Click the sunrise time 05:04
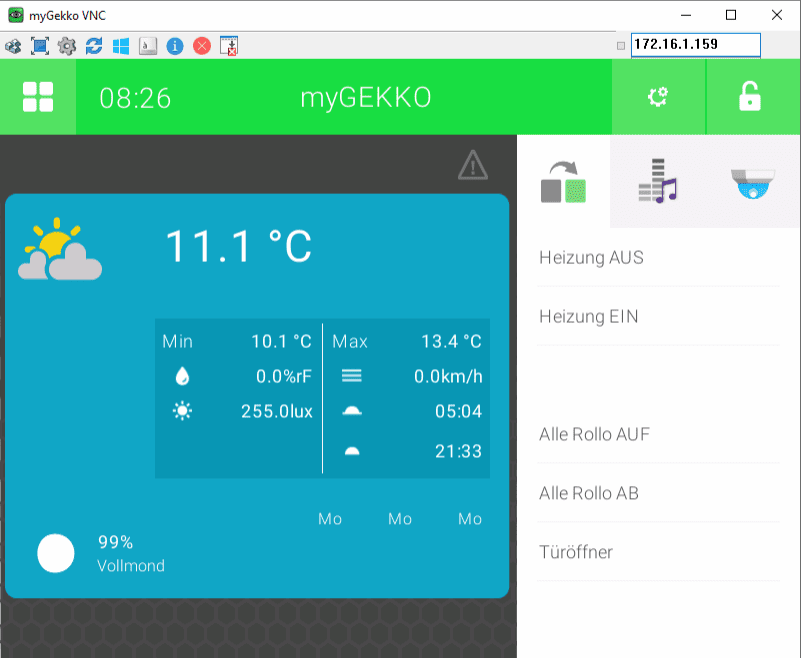 458,411
